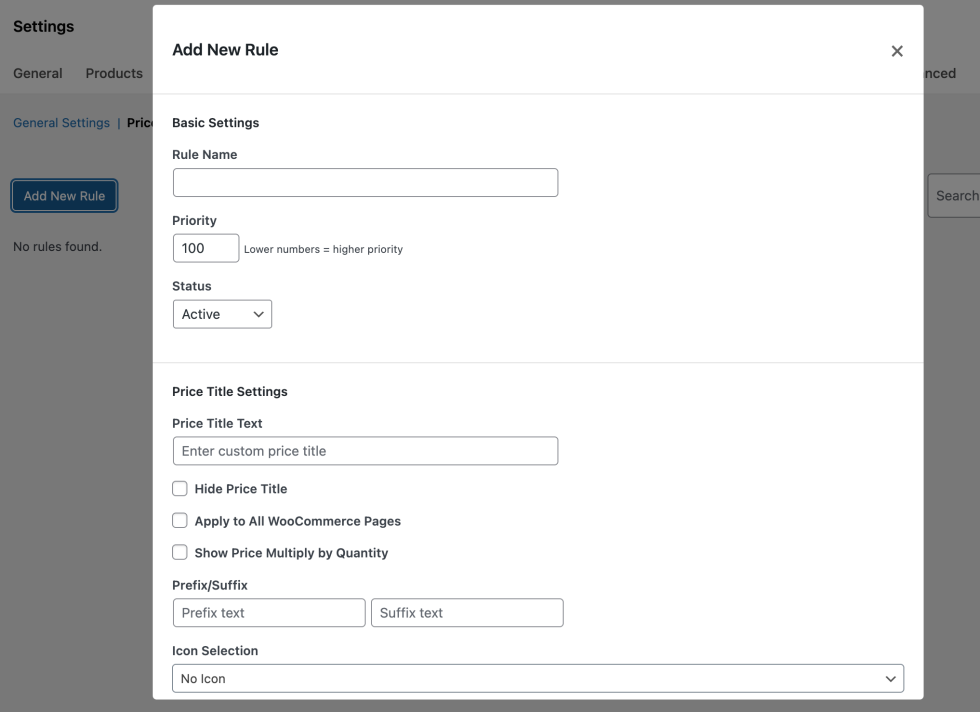Screen dimensions: 980x712
Task: Click the Add New Rule dialog title
Action: (226, 50)
